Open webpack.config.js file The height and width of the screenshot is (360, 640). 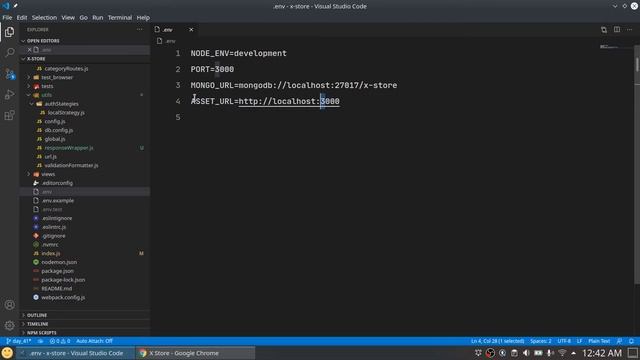tap(63, 298)
